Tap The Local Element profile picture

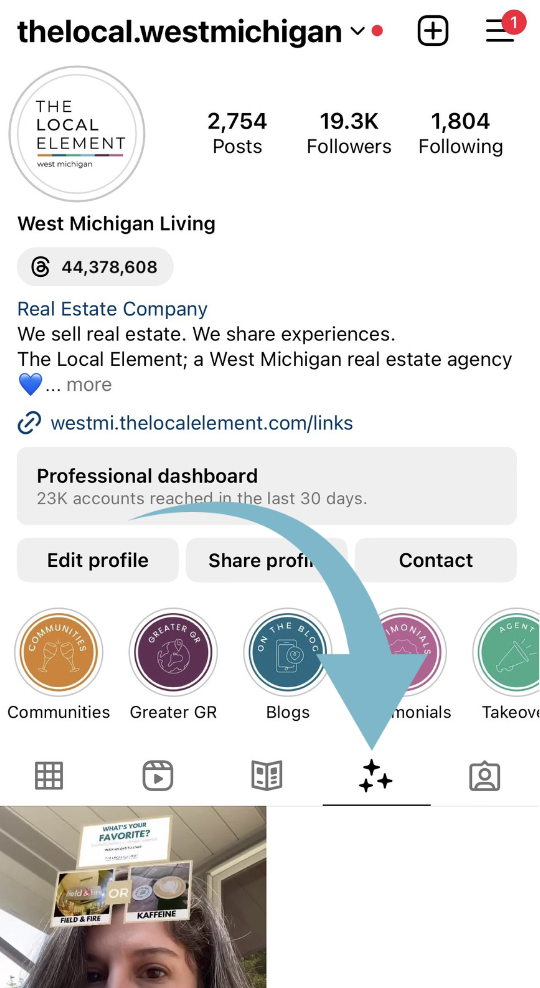pyautogui.click(x=77, y=134)
